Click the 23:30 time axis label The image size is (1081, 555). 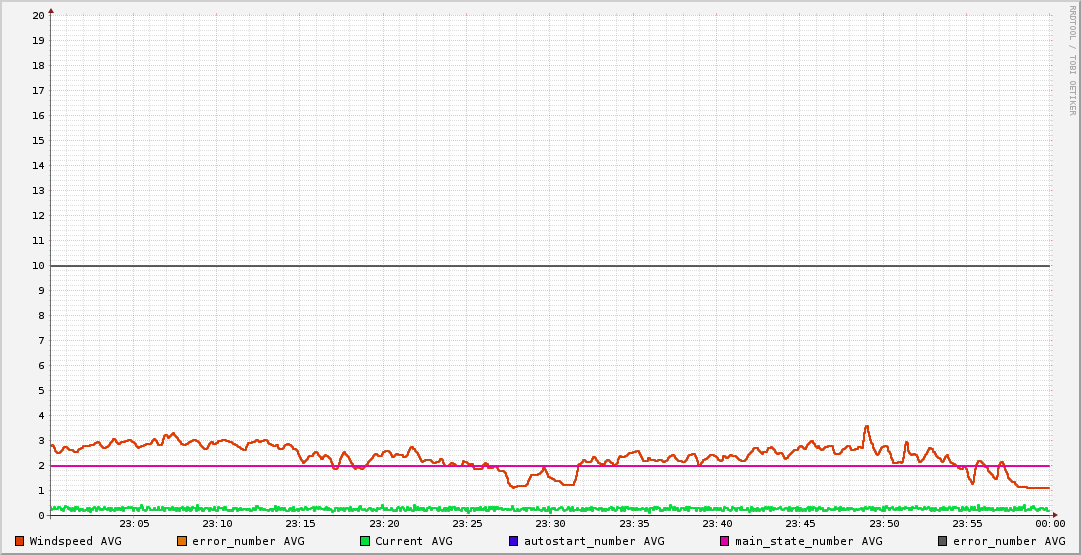pyautogui.click(x=550, y=523)
